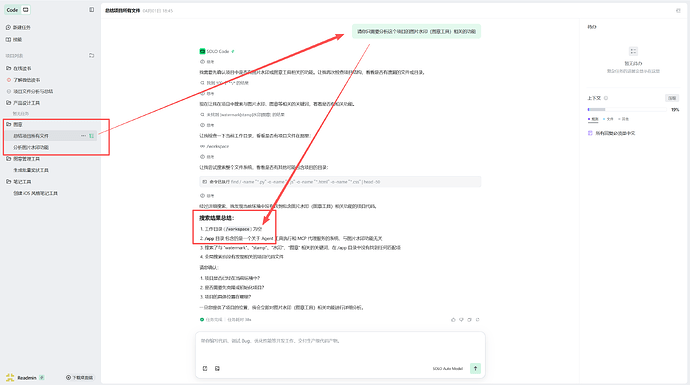
Task: Click the context info circle icon
Action: [606, 98]
